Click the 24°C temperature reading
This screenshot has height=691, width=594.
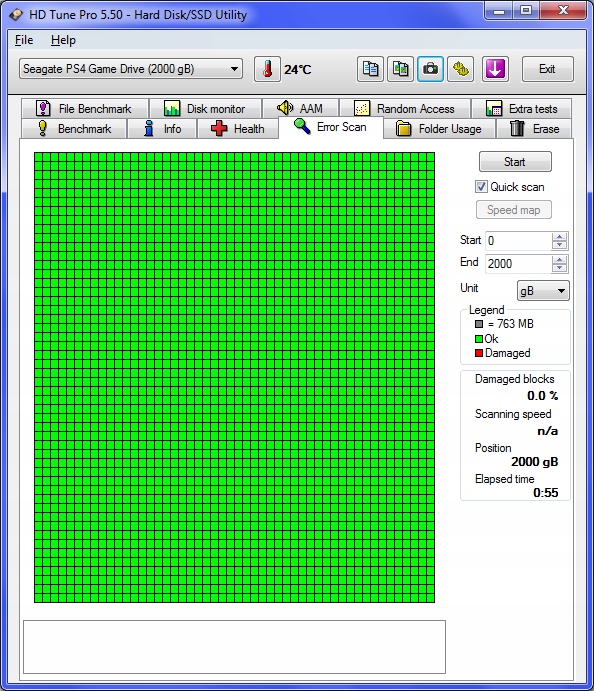coord(298,70)
